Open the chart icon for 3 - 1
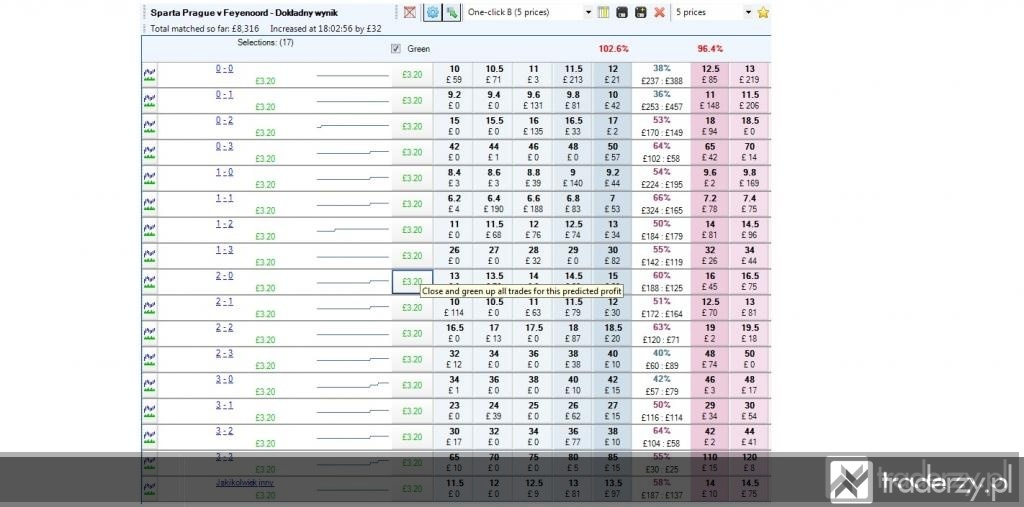 150,411
